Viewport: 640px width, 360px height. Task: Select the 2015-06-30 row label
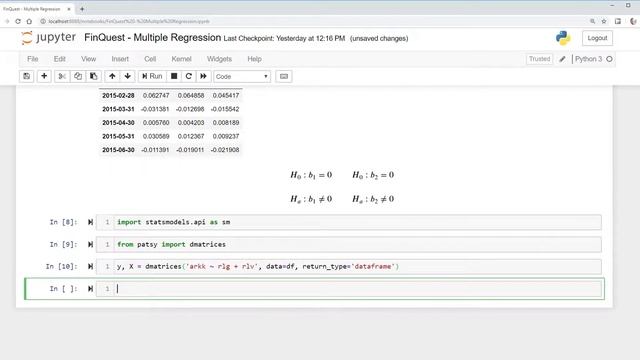click(x=118, y=150)
